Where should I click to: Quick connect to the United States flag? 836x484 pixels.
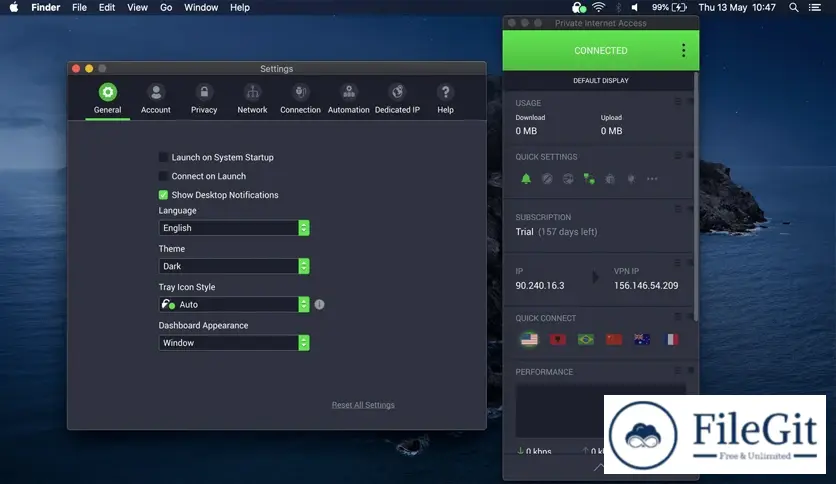529,339
